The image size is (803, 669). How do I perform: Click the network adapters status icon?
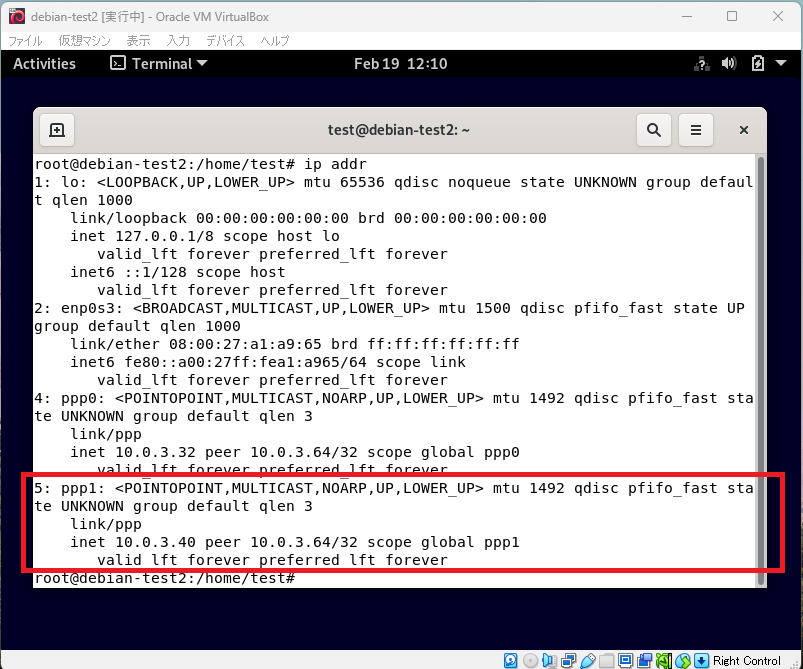coord(568,660)
